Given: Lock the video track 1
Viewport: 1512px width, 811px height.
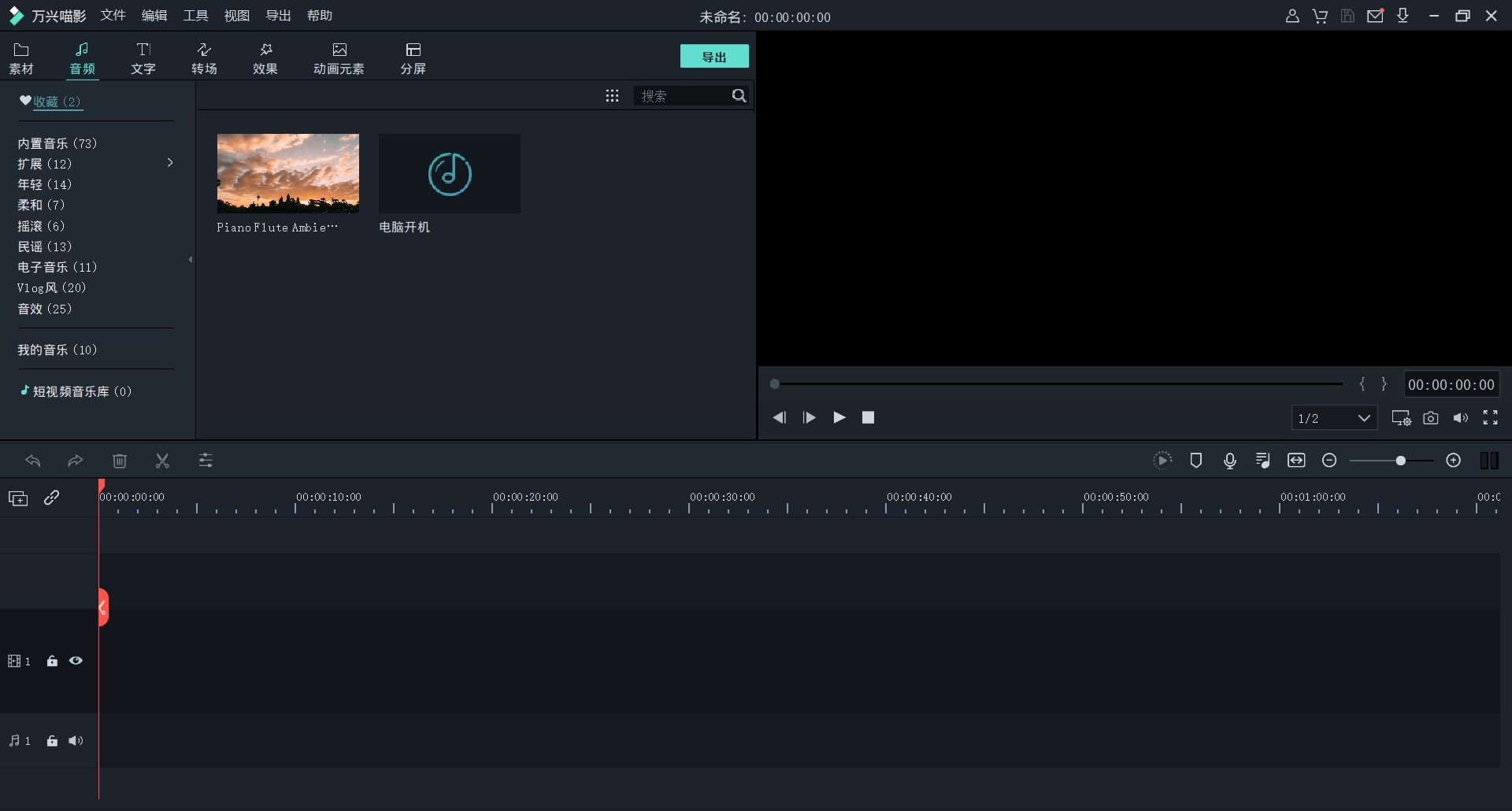Looking at the screenshot, I should click(52, 661).
